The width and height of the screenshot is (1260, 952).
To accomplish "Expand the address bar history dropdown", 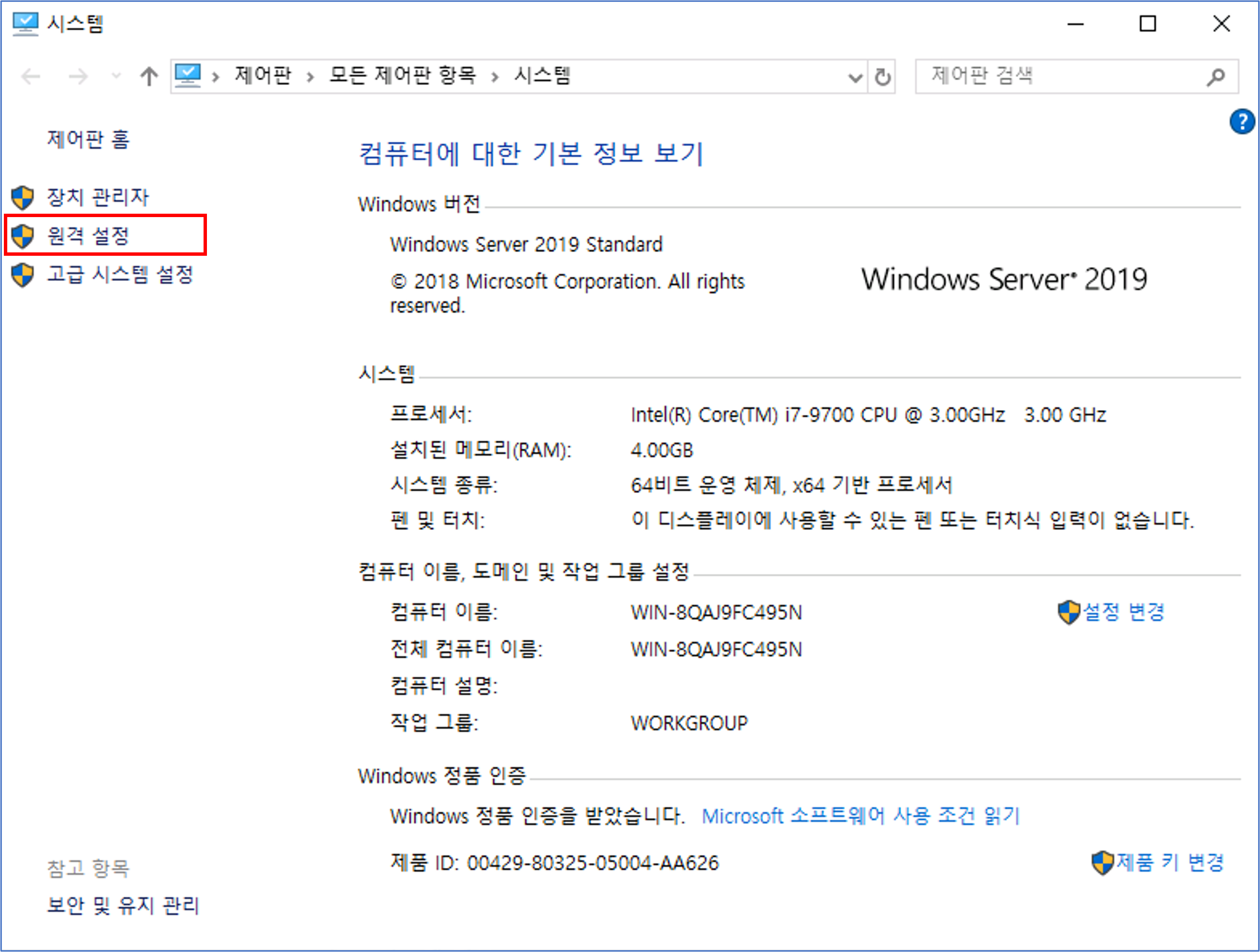I will pos(854,77).
